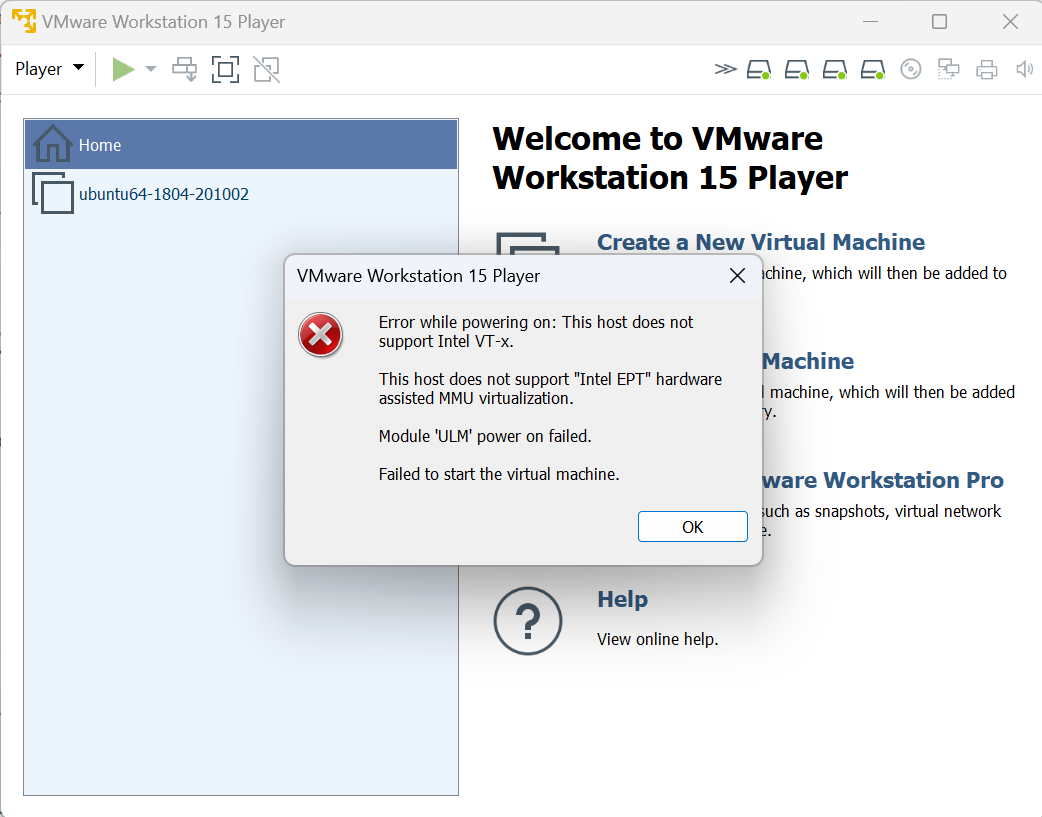Click the house icon next to Home
This screenshot has height=817, width=1042.
point(52,143)
